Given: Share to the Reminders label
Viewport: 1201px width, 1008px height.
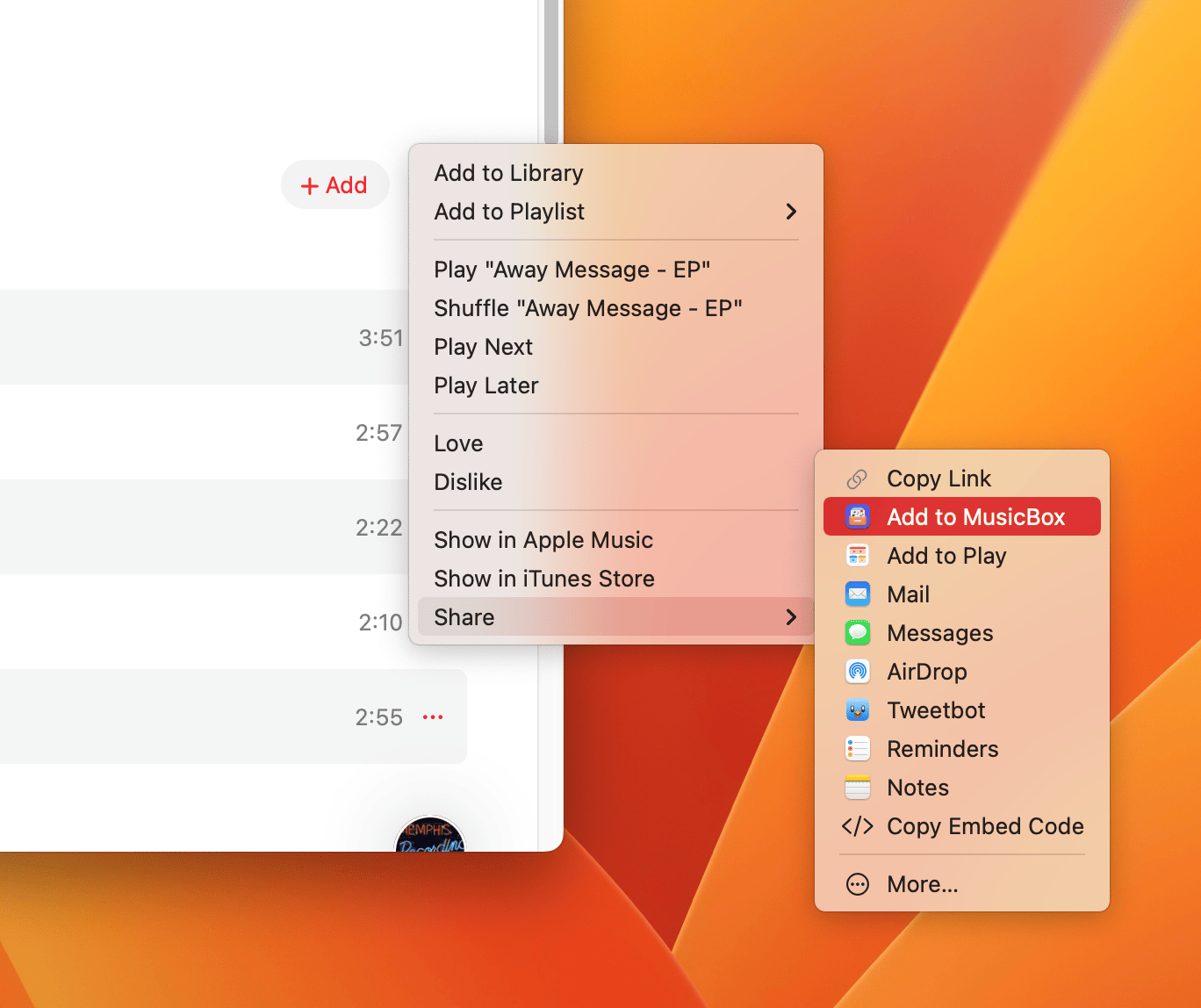Looking at the screenshot, I should 943,749.
